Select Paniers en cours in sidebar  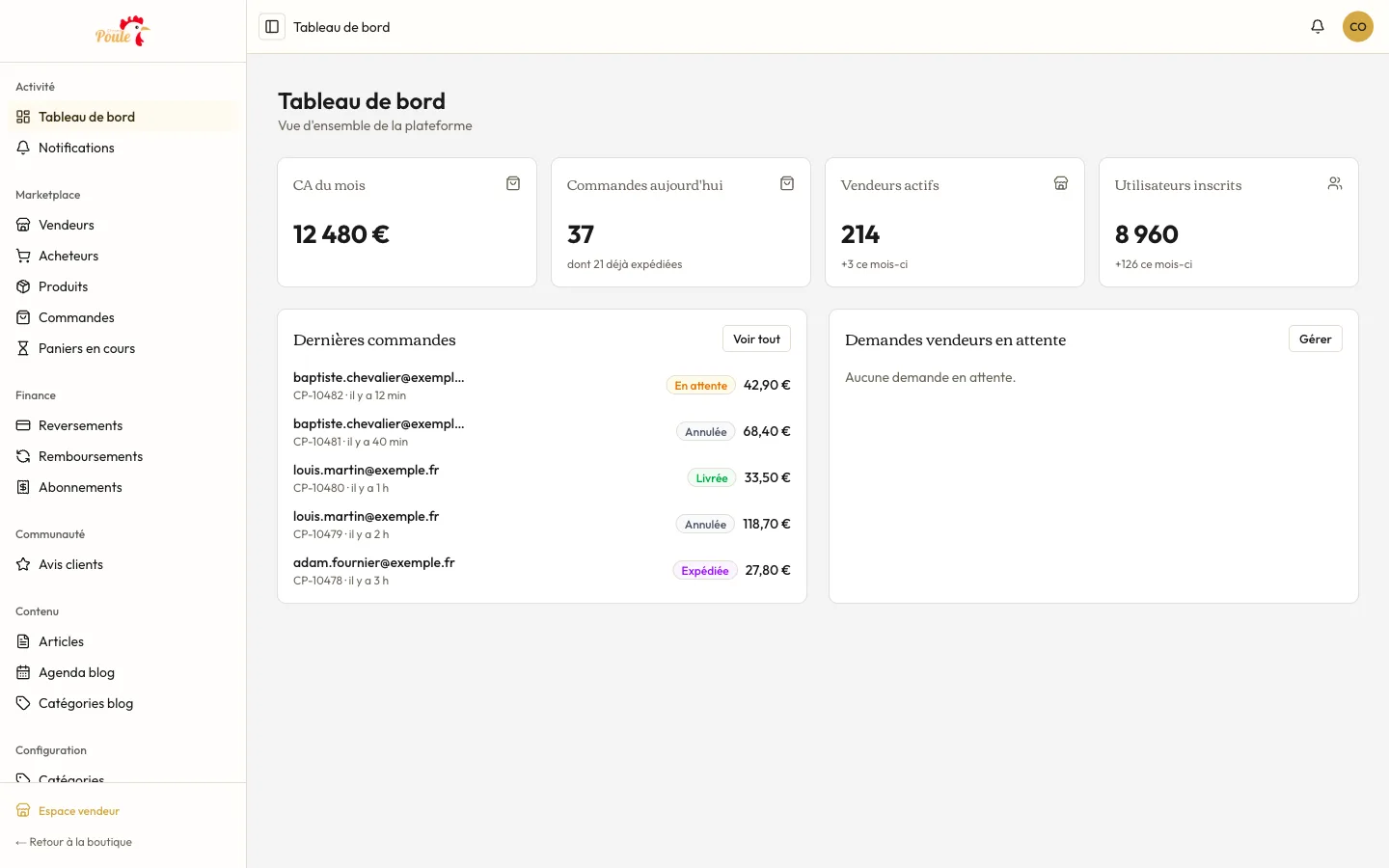tap(122, 348)
